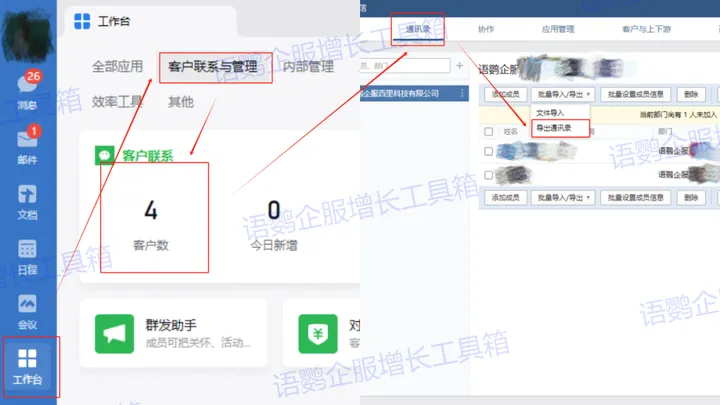The image size is (720, 405).
Task: Click the member search input field
Action: click(x=405, y=66)
